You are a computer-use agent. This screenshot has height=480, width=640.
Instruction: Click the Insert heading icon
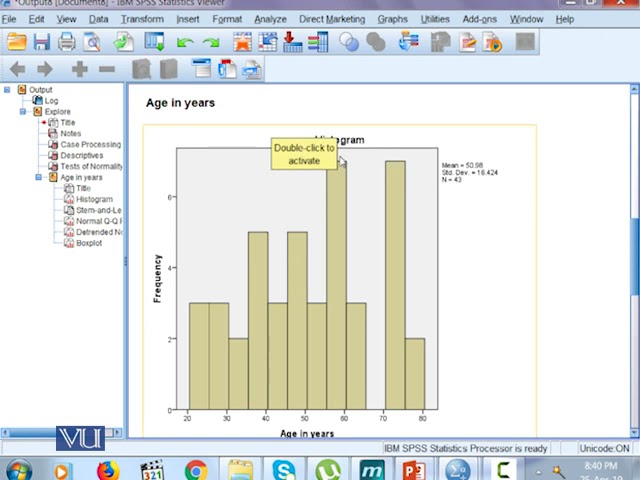202,68
